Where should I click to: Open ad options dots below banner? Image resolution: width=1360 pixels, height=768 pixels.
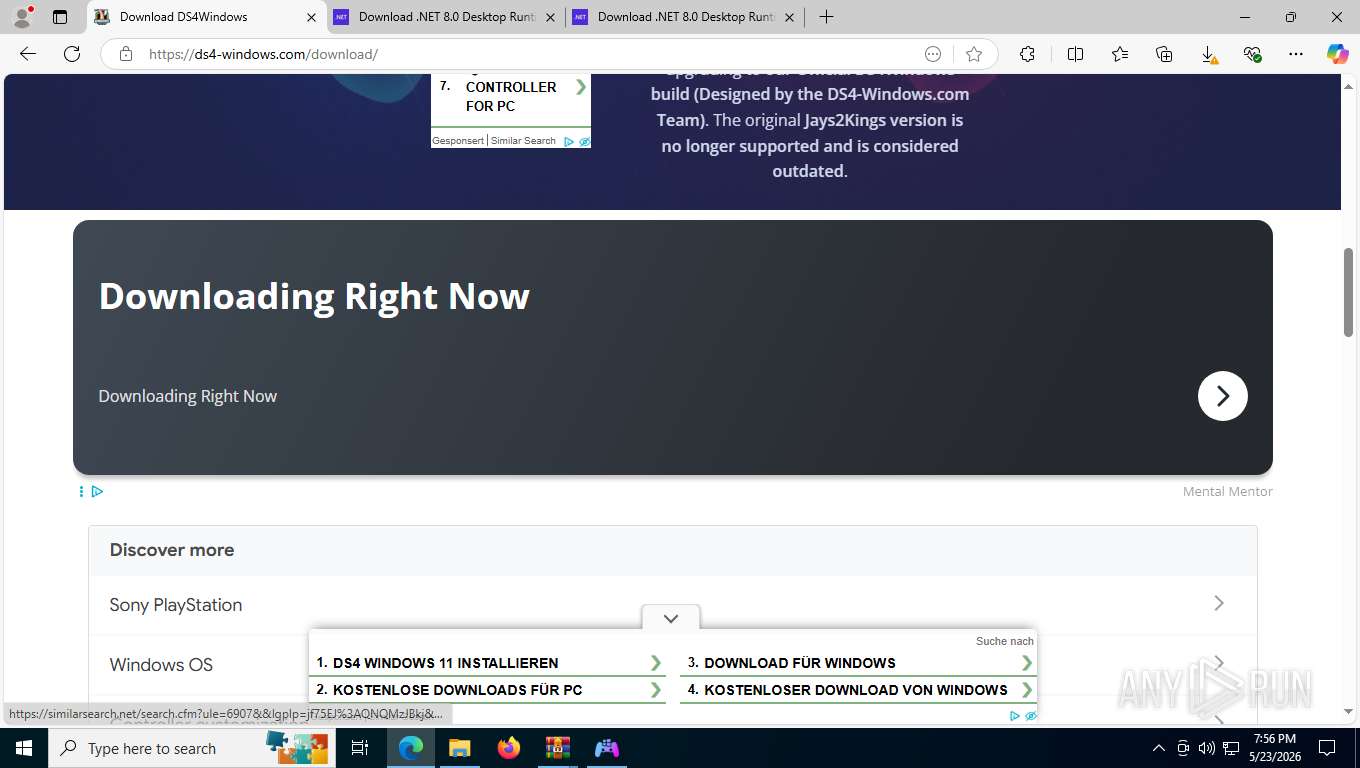pyautogui.click(x=81, y=491)
